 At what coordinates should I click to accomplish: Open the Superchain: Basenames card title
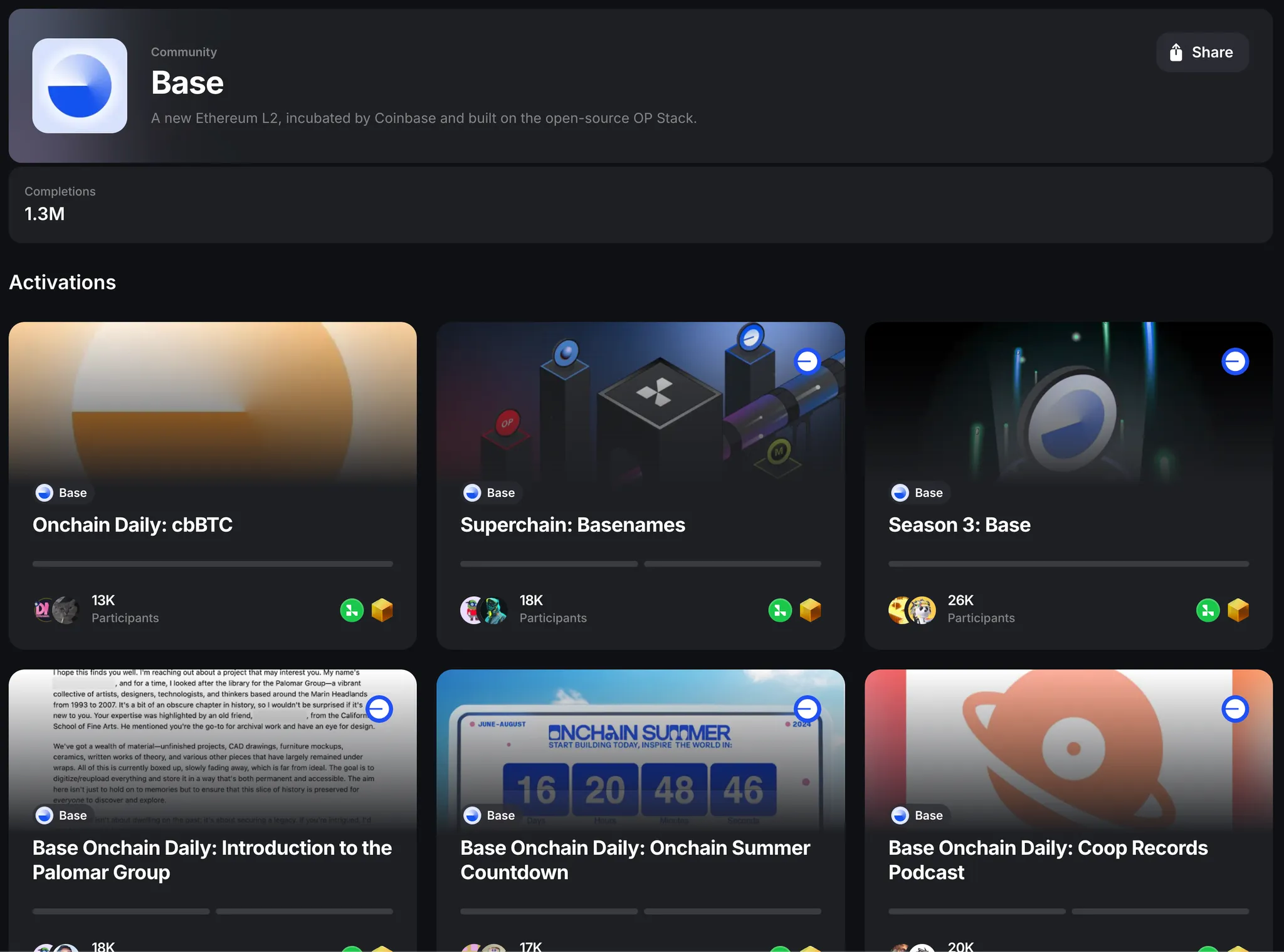pos(572,525)
